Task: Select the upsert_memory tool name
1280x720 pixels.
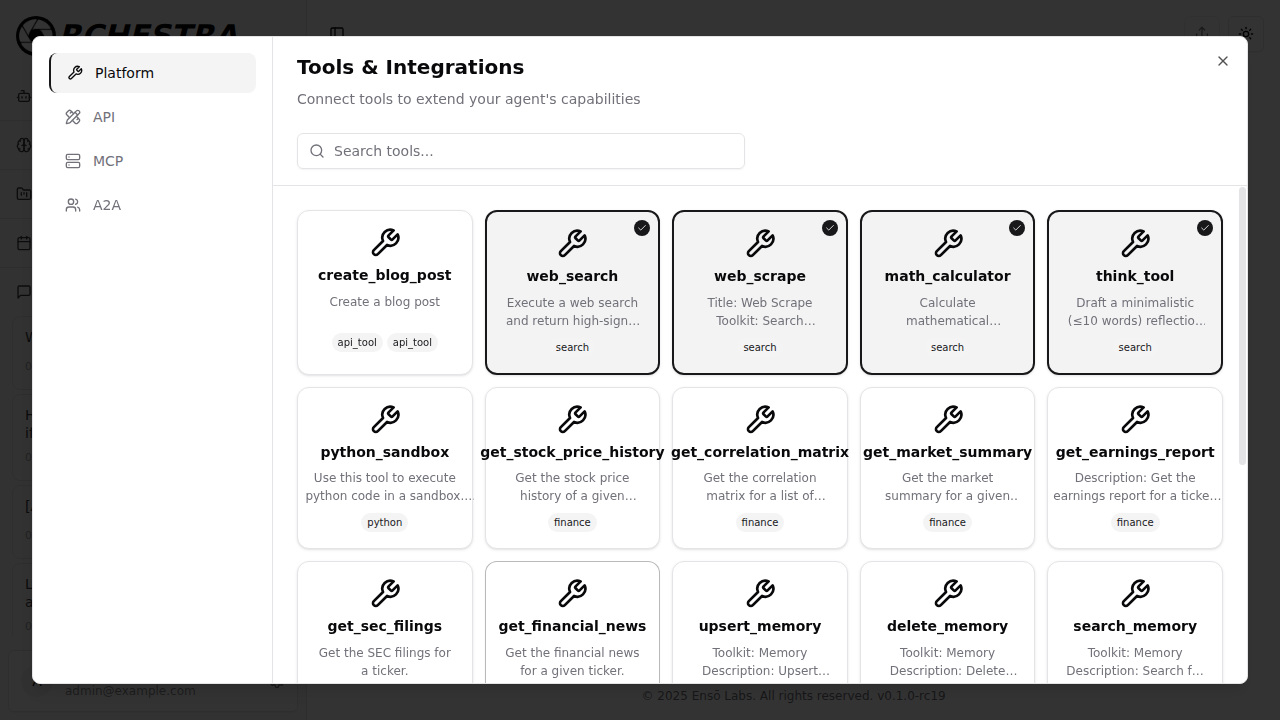Action: tap(760, 626)
